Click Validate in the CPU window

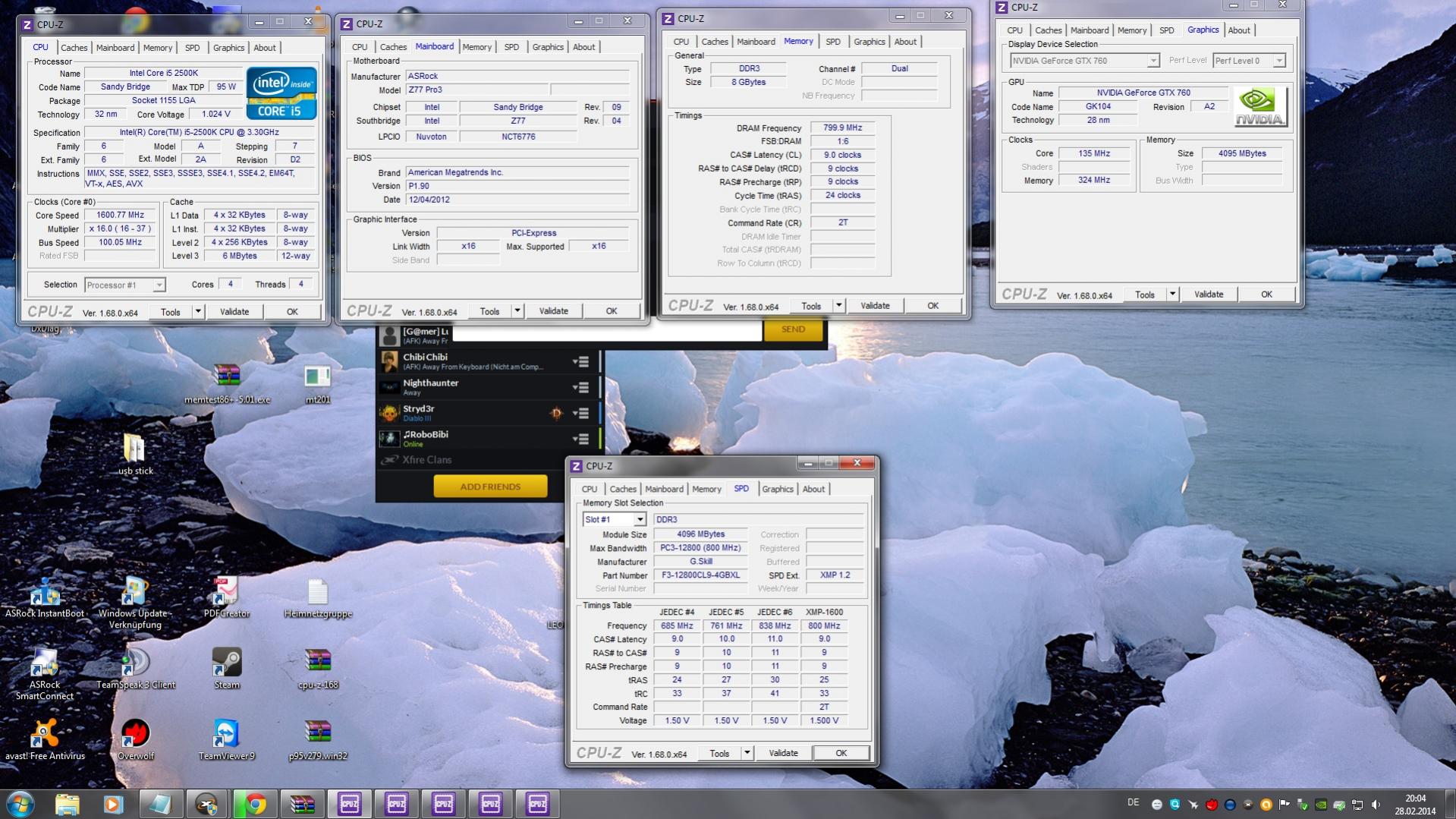pyautogui.click(x=234, y=312)
